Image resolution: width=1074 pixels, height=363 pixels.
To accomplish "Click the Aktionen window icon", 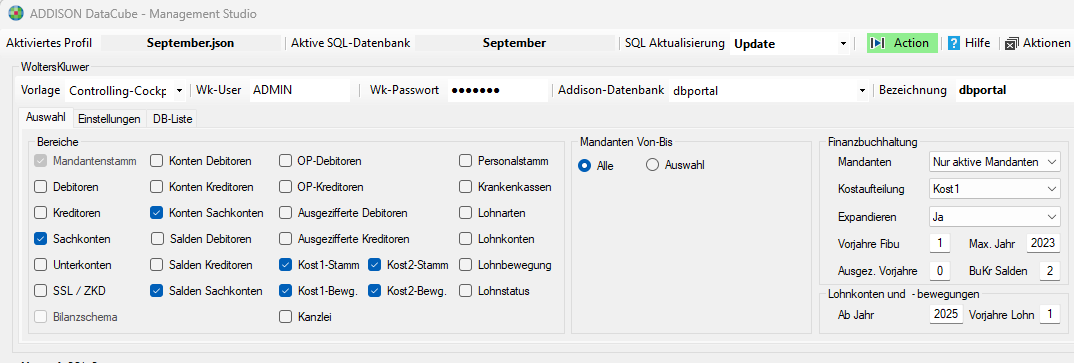I will (x=1012, y=44).
